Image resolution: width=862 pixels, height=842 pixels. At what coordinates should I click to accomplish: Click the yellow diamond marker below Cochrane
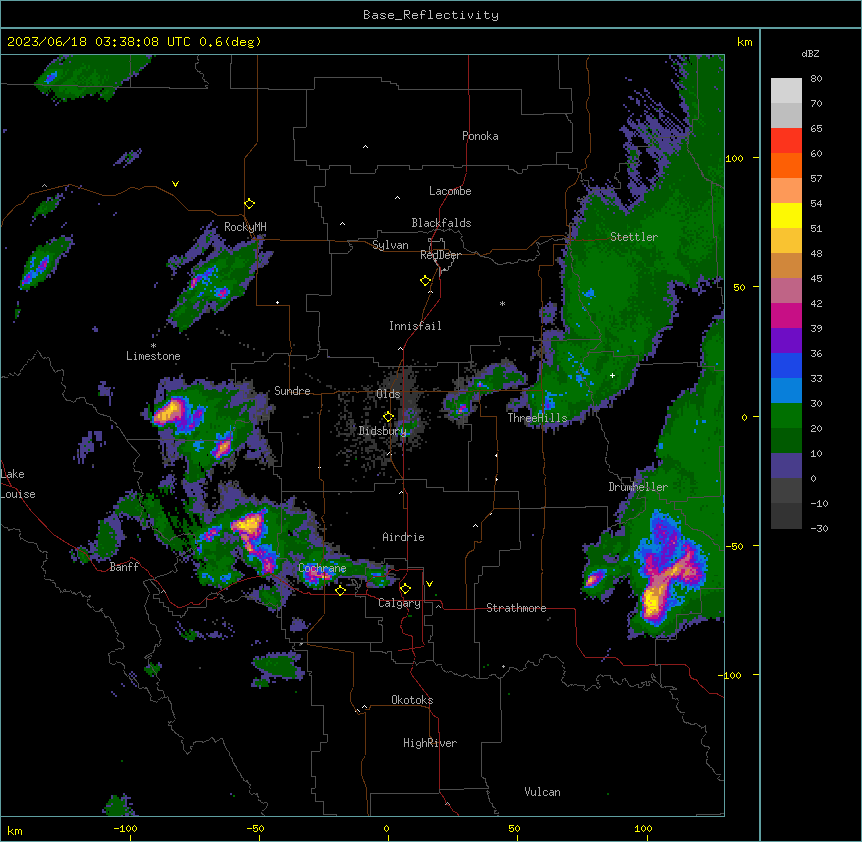[340, 590]
